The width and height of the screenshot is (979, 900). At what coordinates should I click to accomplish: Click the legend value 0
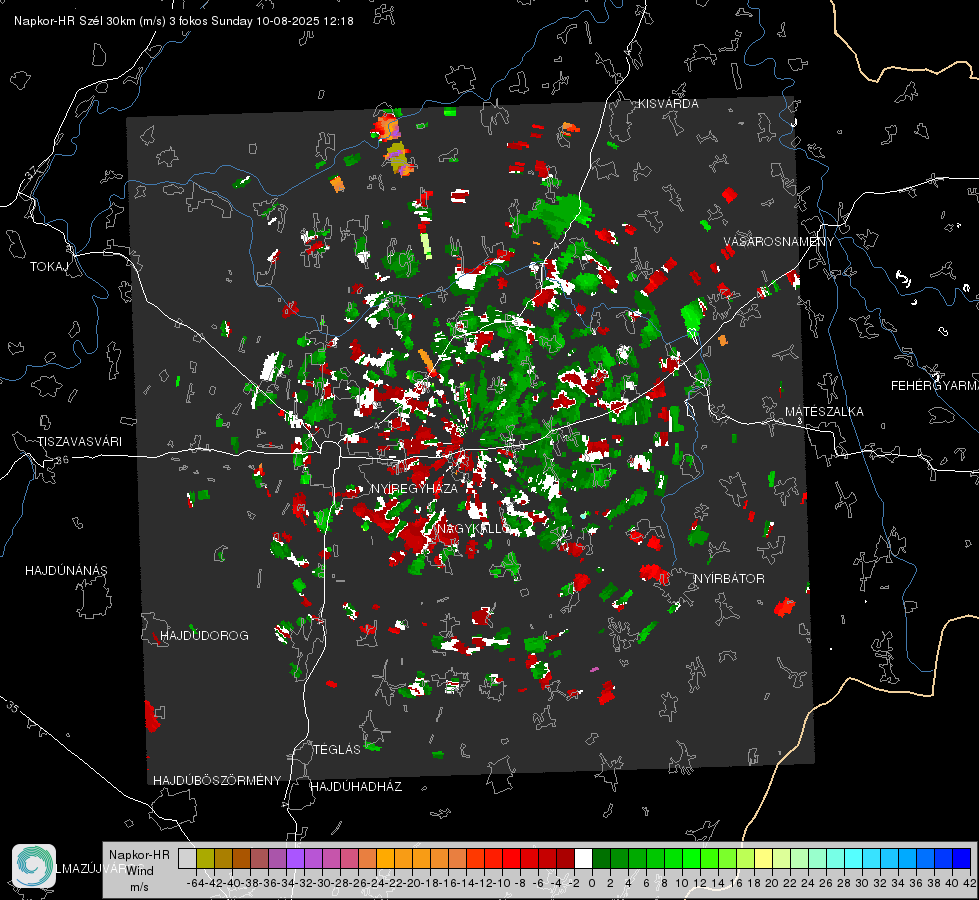click(592, 883)
